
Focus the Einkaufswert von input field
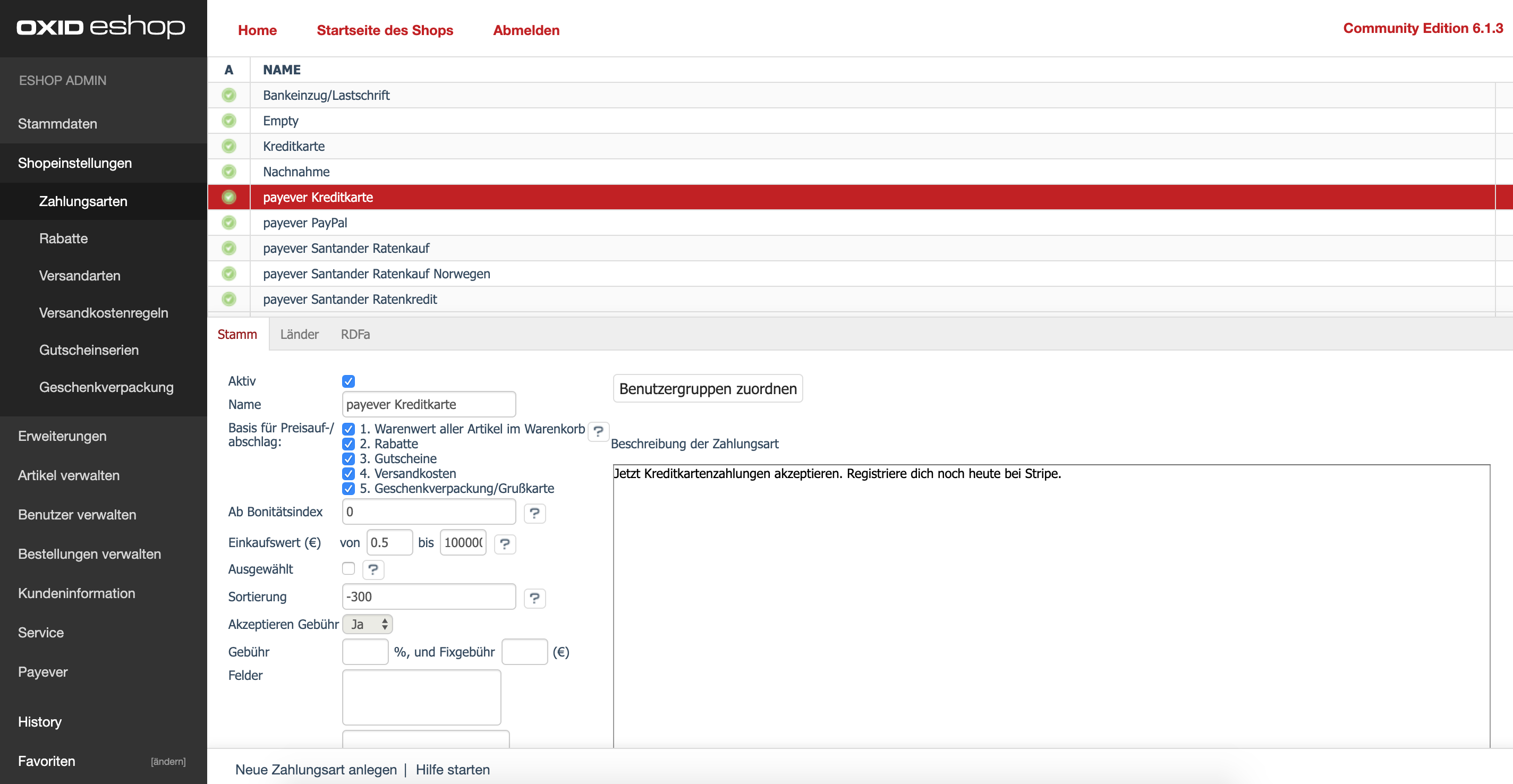coord(389,543)
